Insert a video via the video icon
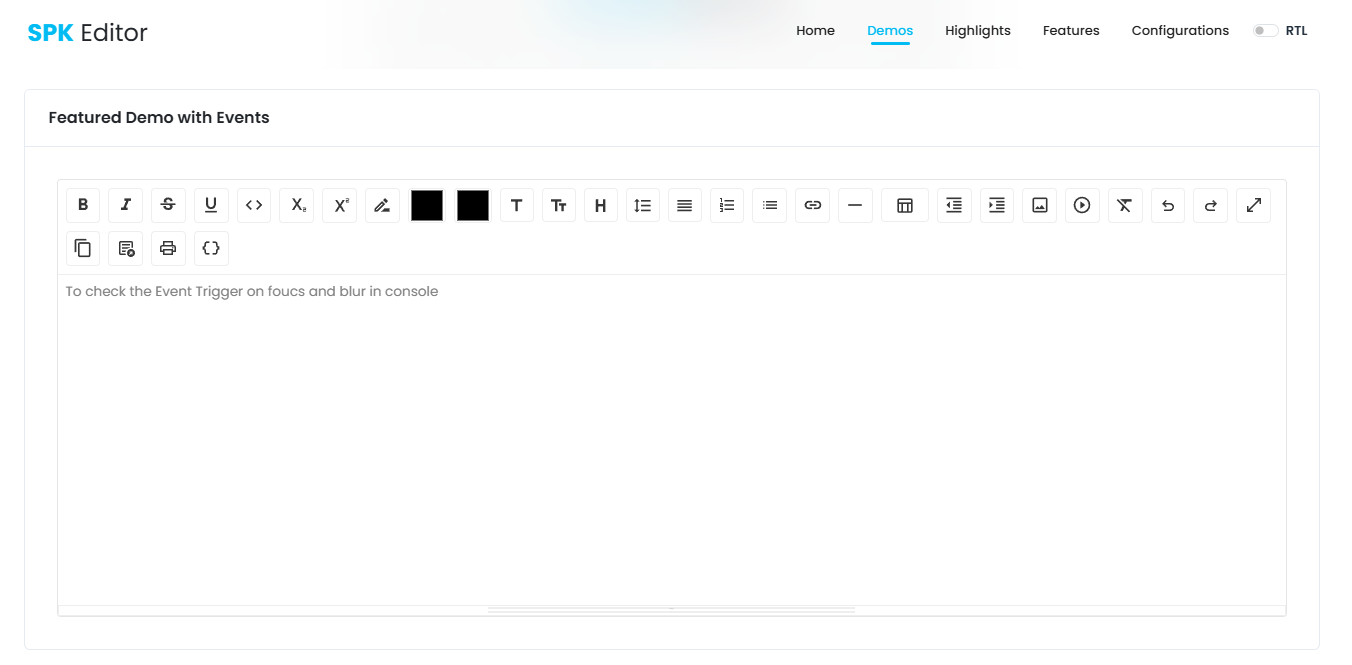 (x=1081, y=205)
